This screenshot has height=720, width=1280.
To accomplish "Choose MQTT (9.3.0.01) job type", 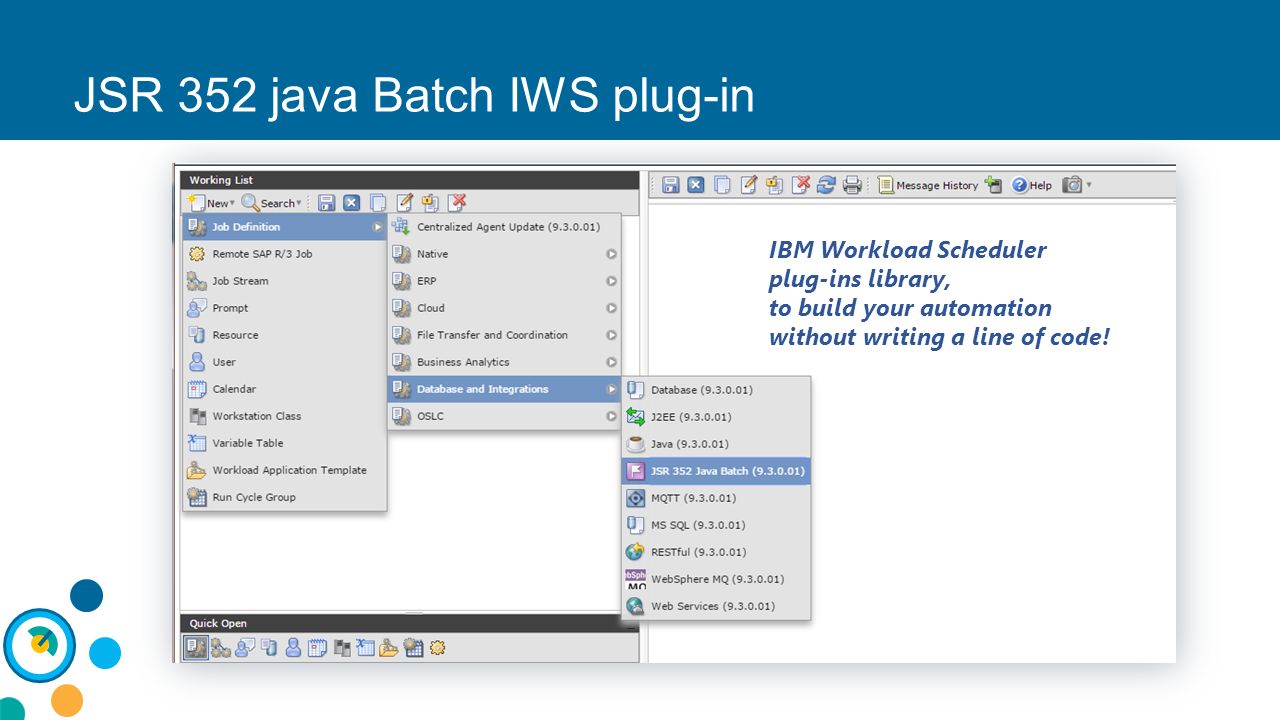I will 716,498.
